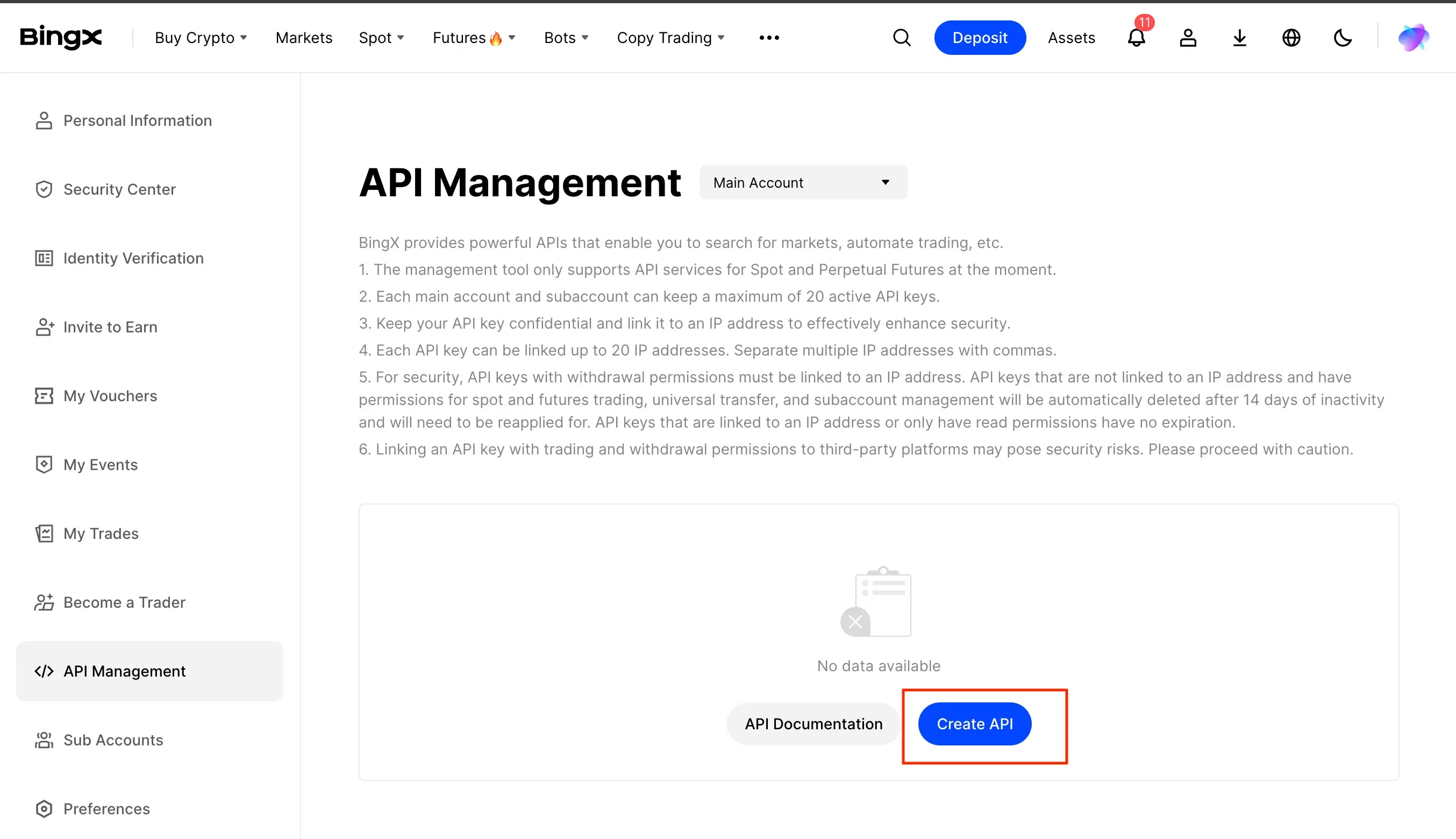
Task: Expand the Copy Trading dropdown
Action: [x=670, y=38]
